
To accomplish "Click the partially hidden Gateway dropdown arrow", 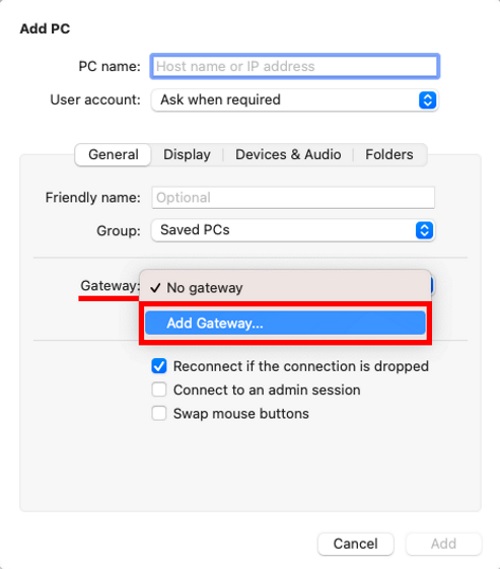I will coord(432,286).
